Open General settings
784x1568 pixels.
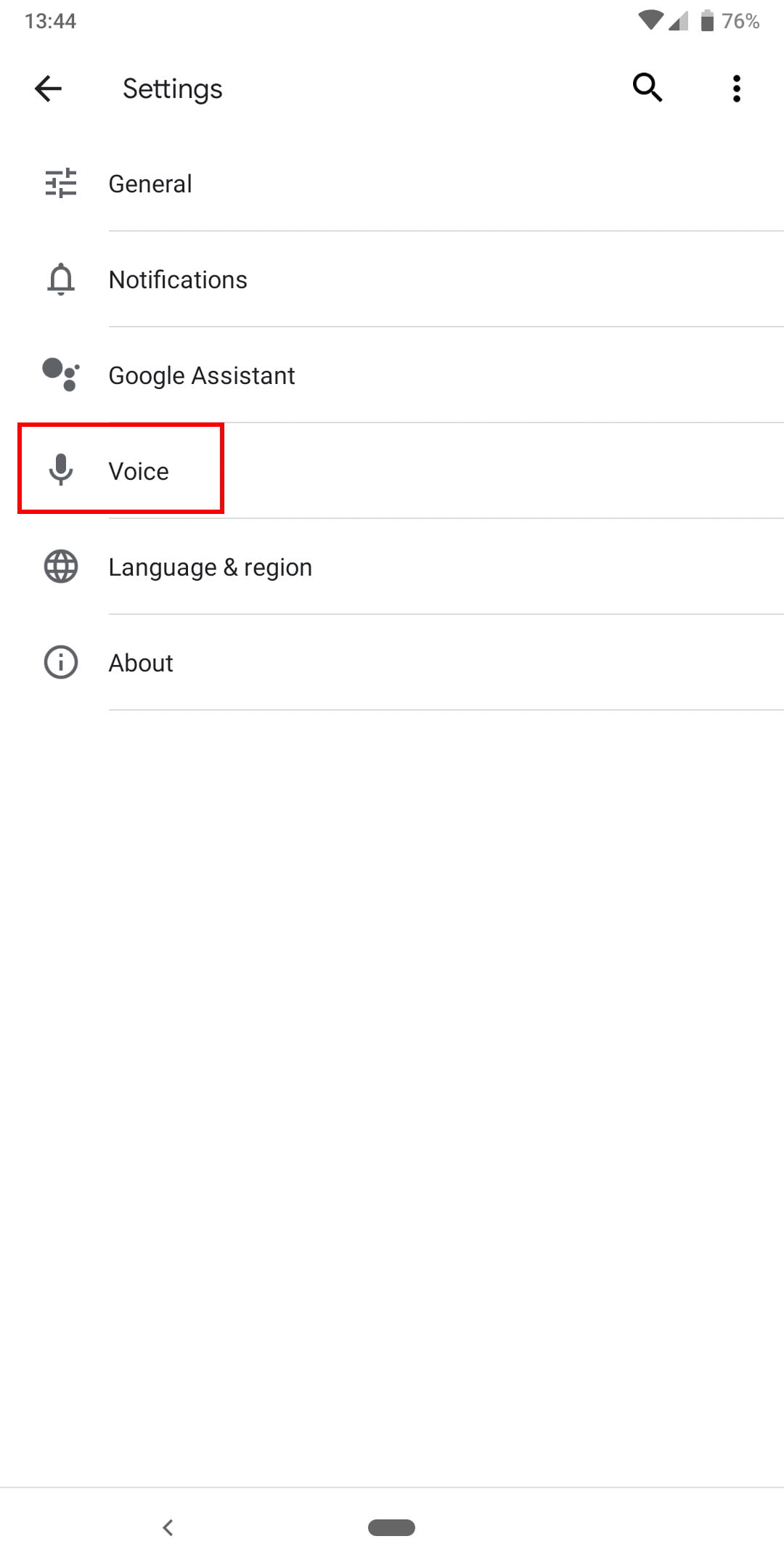tap(150, 184)
